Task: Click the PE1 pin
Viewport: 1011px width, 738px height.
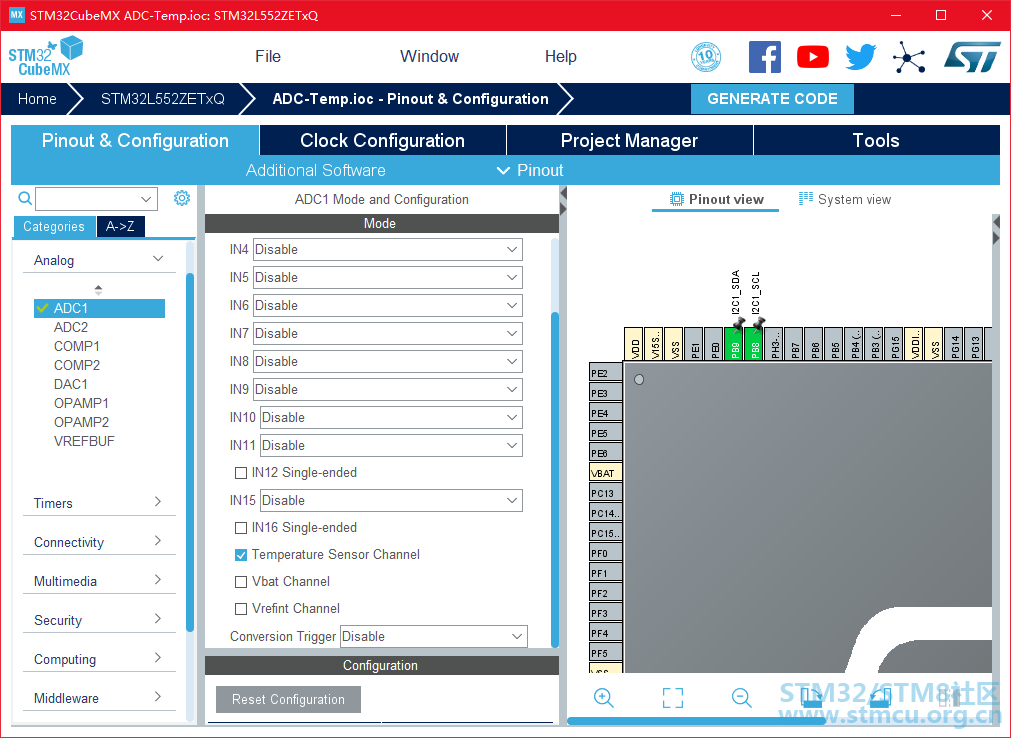Action: [x=694, y=344]
